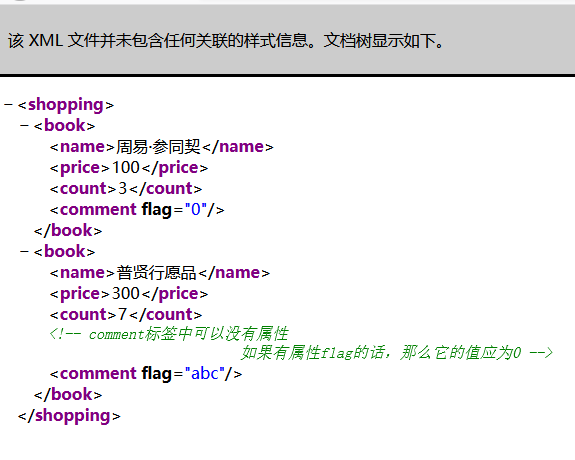Image resolution: width=575 pixels, height=460 pixels.
Task: Collapse the shopping root element
Action: [x=8, y=105]
